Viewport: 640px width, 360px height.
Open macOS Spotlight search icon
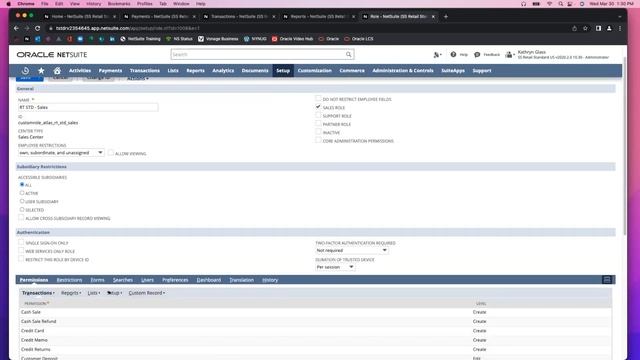point(560,4)
